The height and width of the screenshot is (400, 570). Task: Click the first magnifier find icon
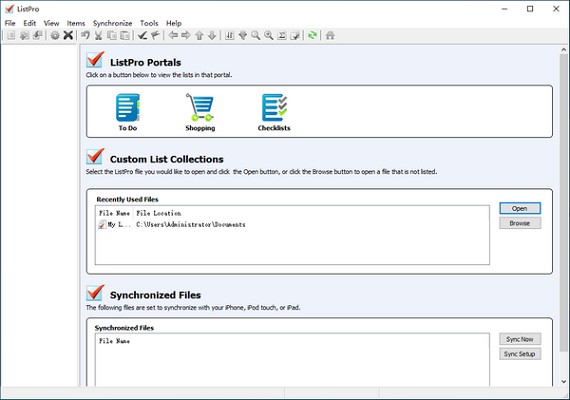click(256, 35)
